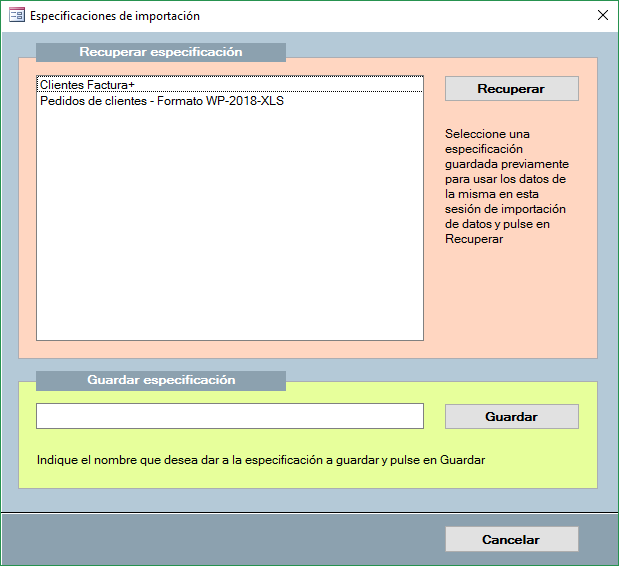Focus the specification name text field
The image size is (619, 566).
(229, 416)
